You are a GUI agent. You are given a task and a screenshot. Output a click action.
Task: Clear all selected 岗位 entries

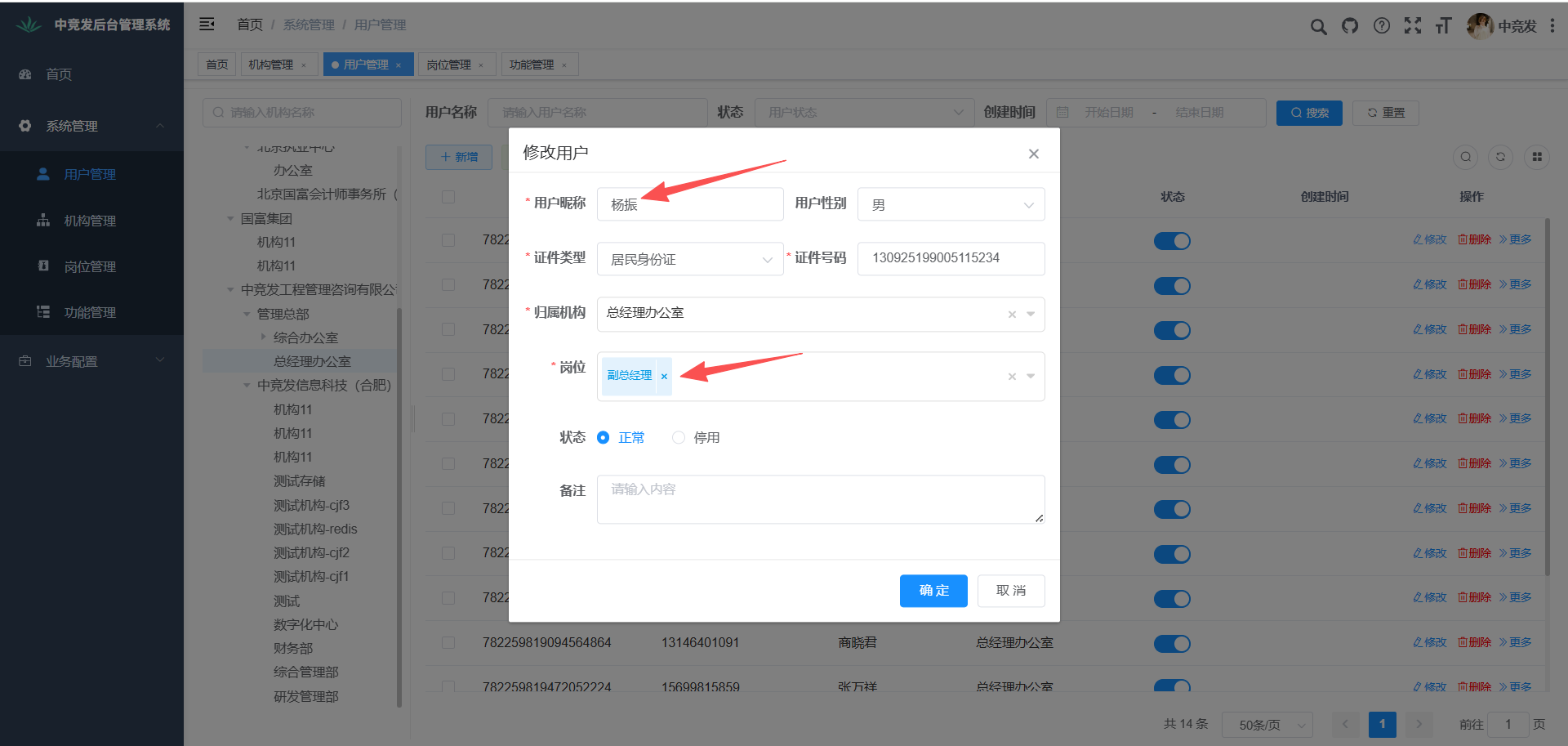click(x=1012, y=377)
